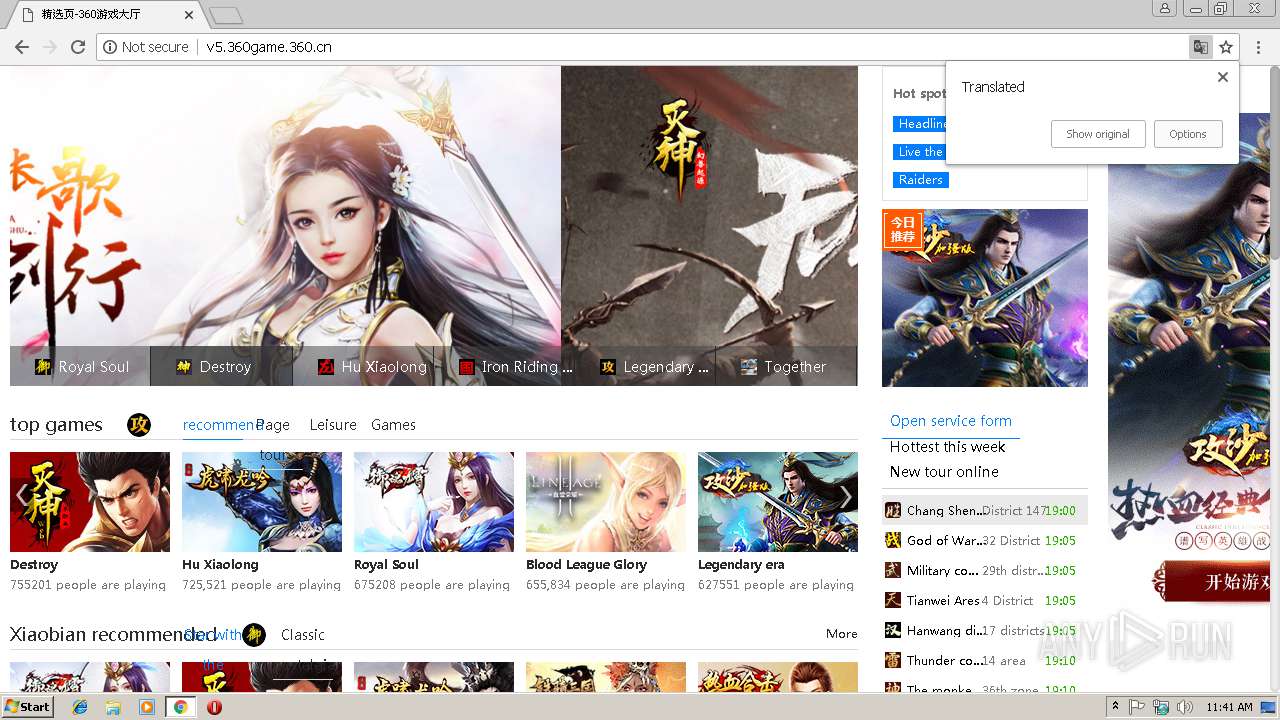Open Royal Soul game thumbnail
1280x720 pixels.
click(434, 502)
